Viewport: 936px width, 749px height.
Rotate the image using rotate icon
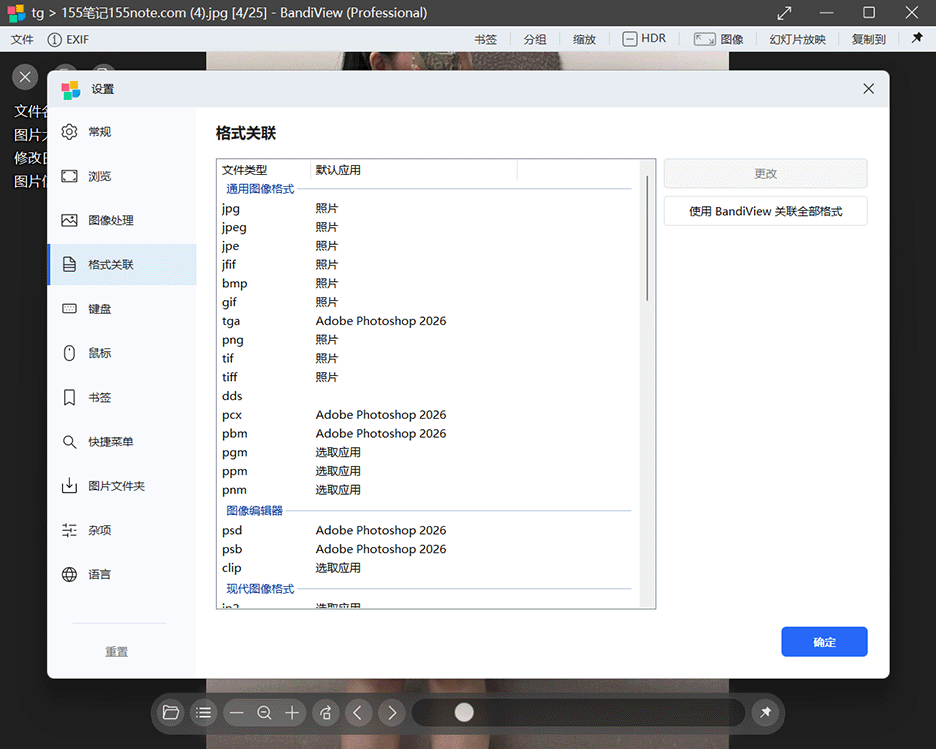(x=325, y=713)
